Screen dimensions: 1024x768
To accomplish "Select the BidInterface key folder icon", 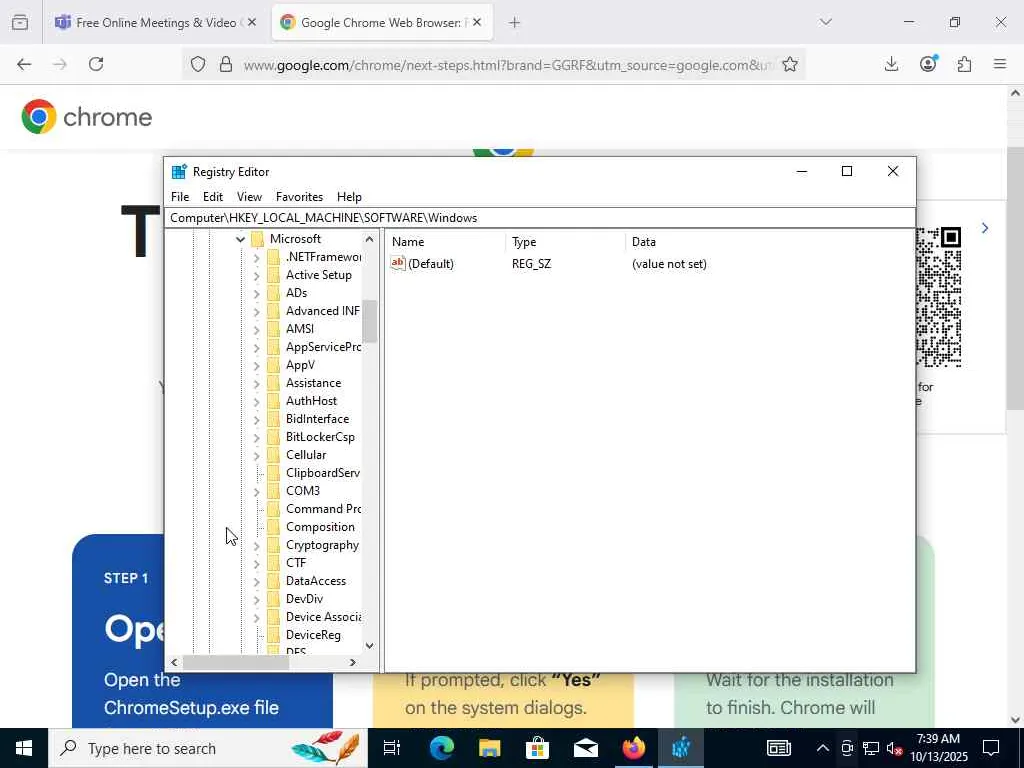I will (274, 419).
